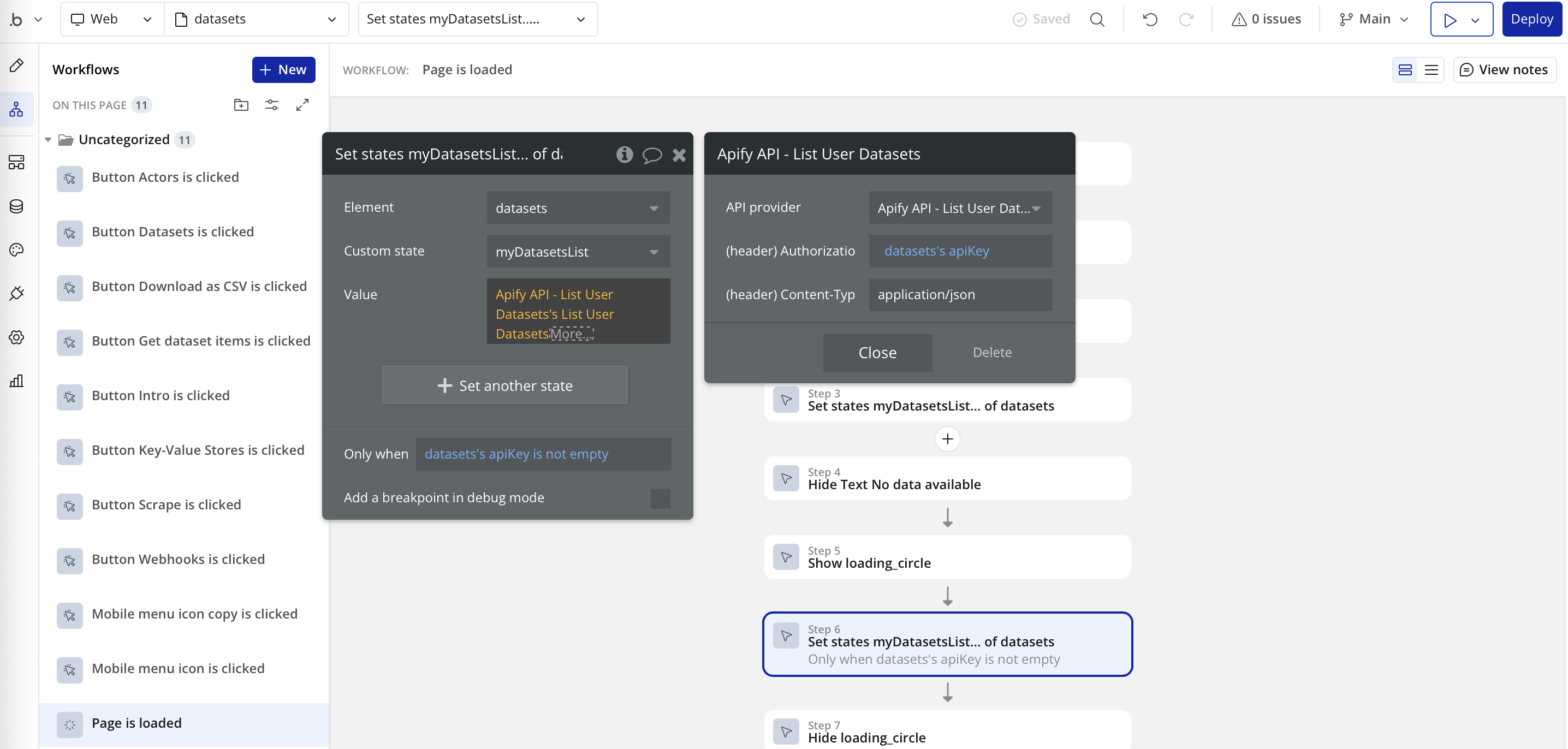The image size is (1568, 749).
Task: Open the Data tab database icon
Action: pyautogui.click(x=16, y=206)
